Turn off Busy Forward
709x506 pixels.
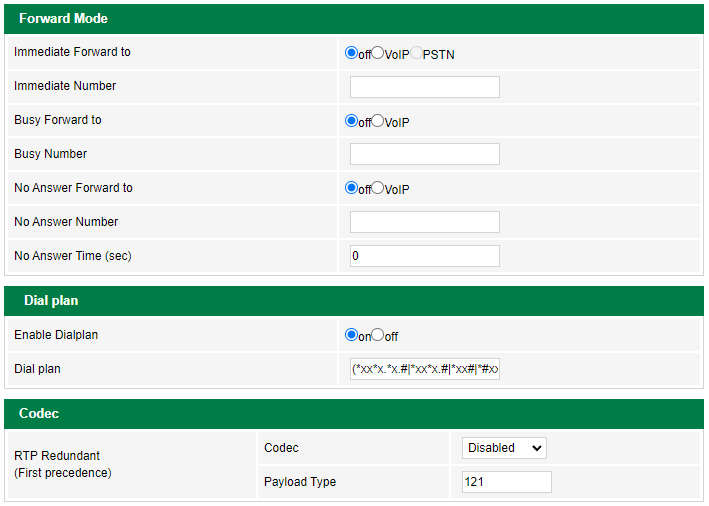pyautogui.click(x=351, y=121)
